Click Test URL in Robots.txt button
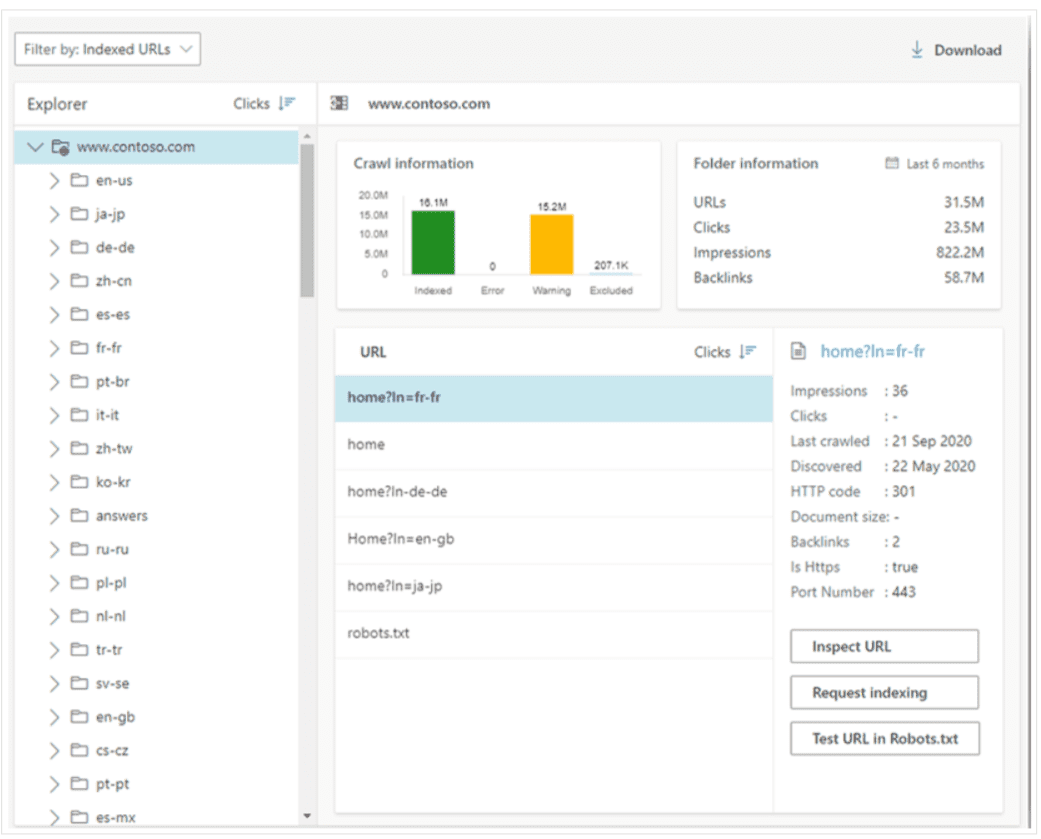Viewport: 1041px width, 839px height. (884, 739)
